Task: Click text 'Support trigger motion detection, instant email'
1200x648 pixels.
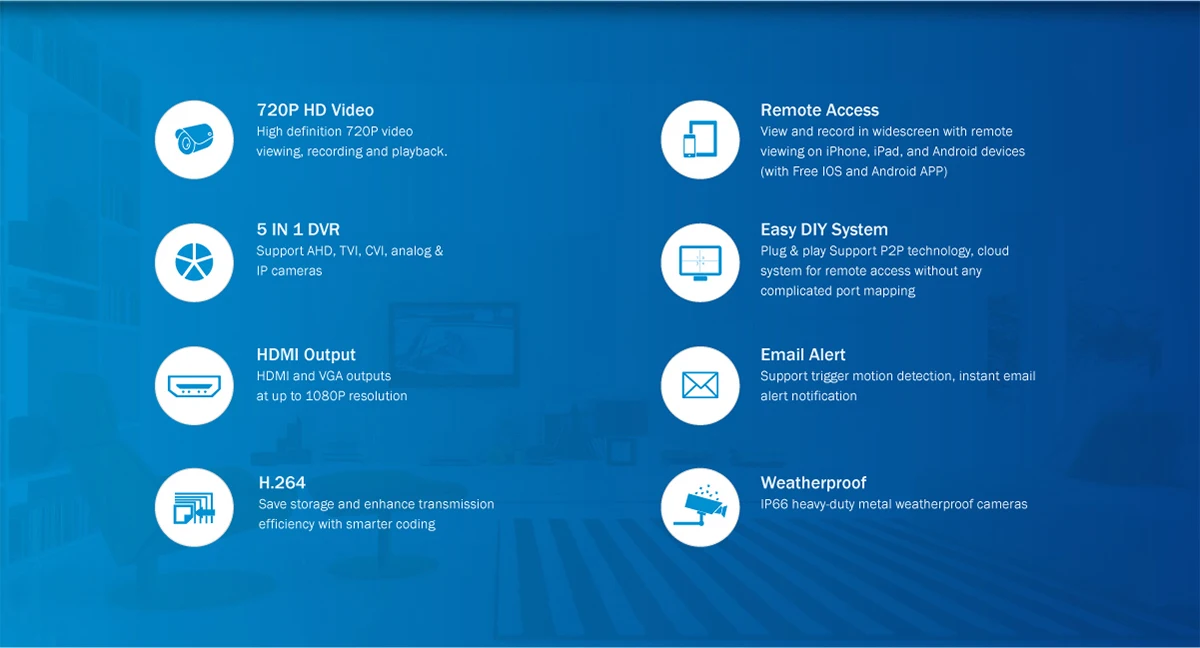Action: [x=898, y=376]
